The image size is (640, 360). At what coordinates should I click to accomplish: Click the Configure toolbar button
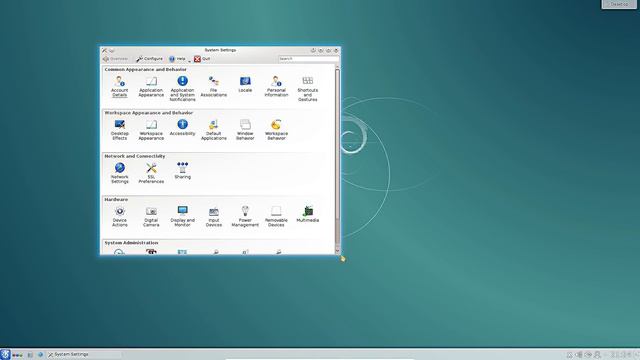[149, 59]
